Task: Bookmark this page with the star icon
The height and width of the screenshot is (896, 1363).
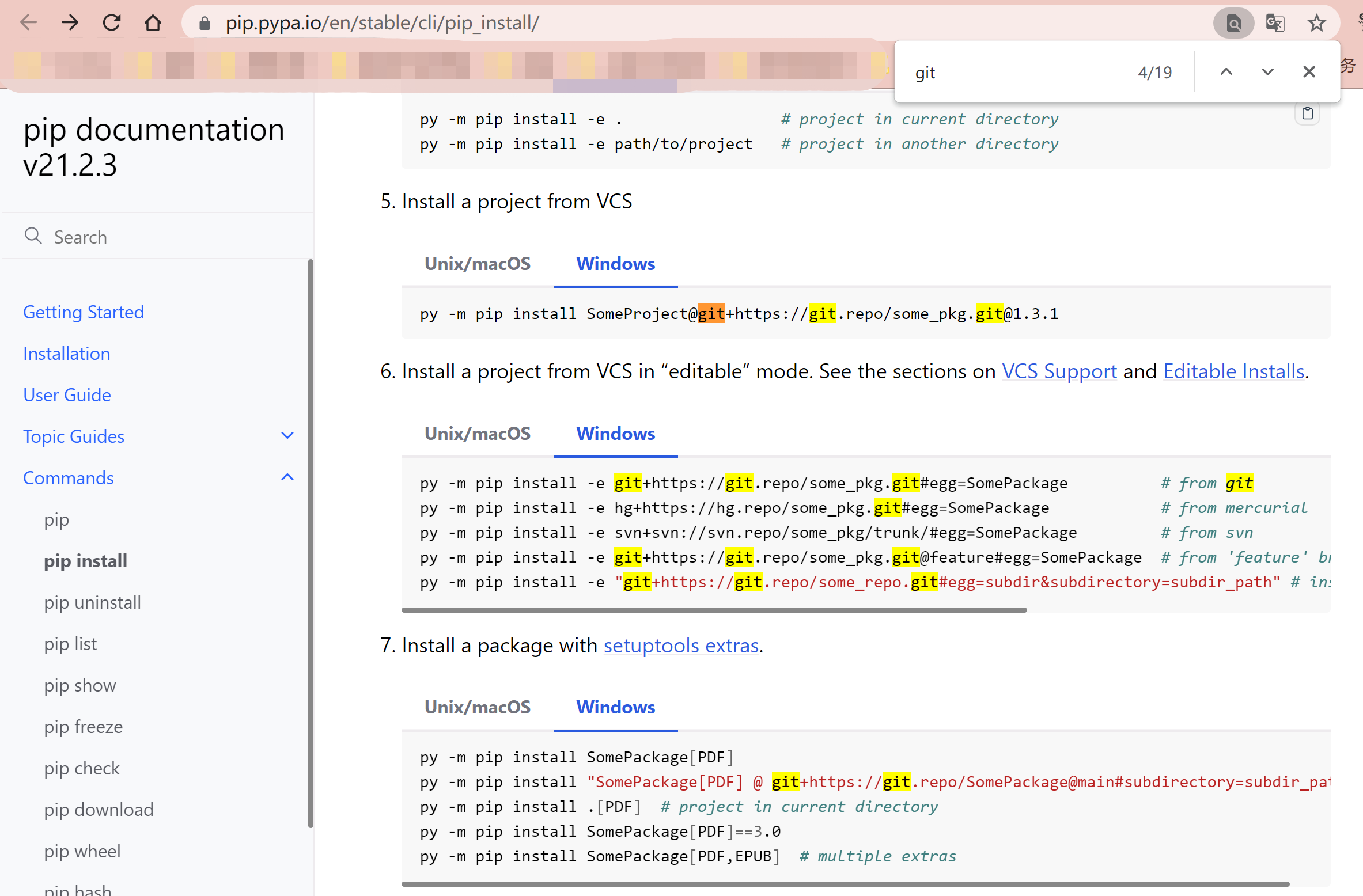Action: pos(1317,22)
